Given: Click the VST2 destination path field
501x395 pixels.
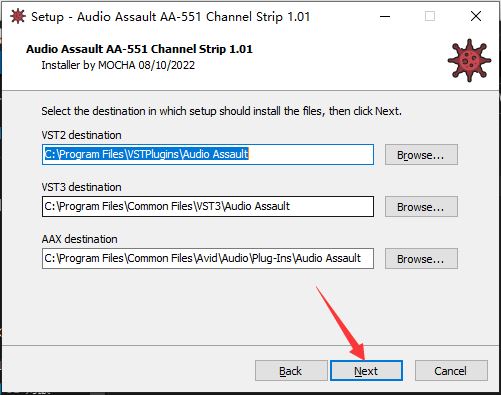Looking at the screenshot, I should tap(208, 154).
